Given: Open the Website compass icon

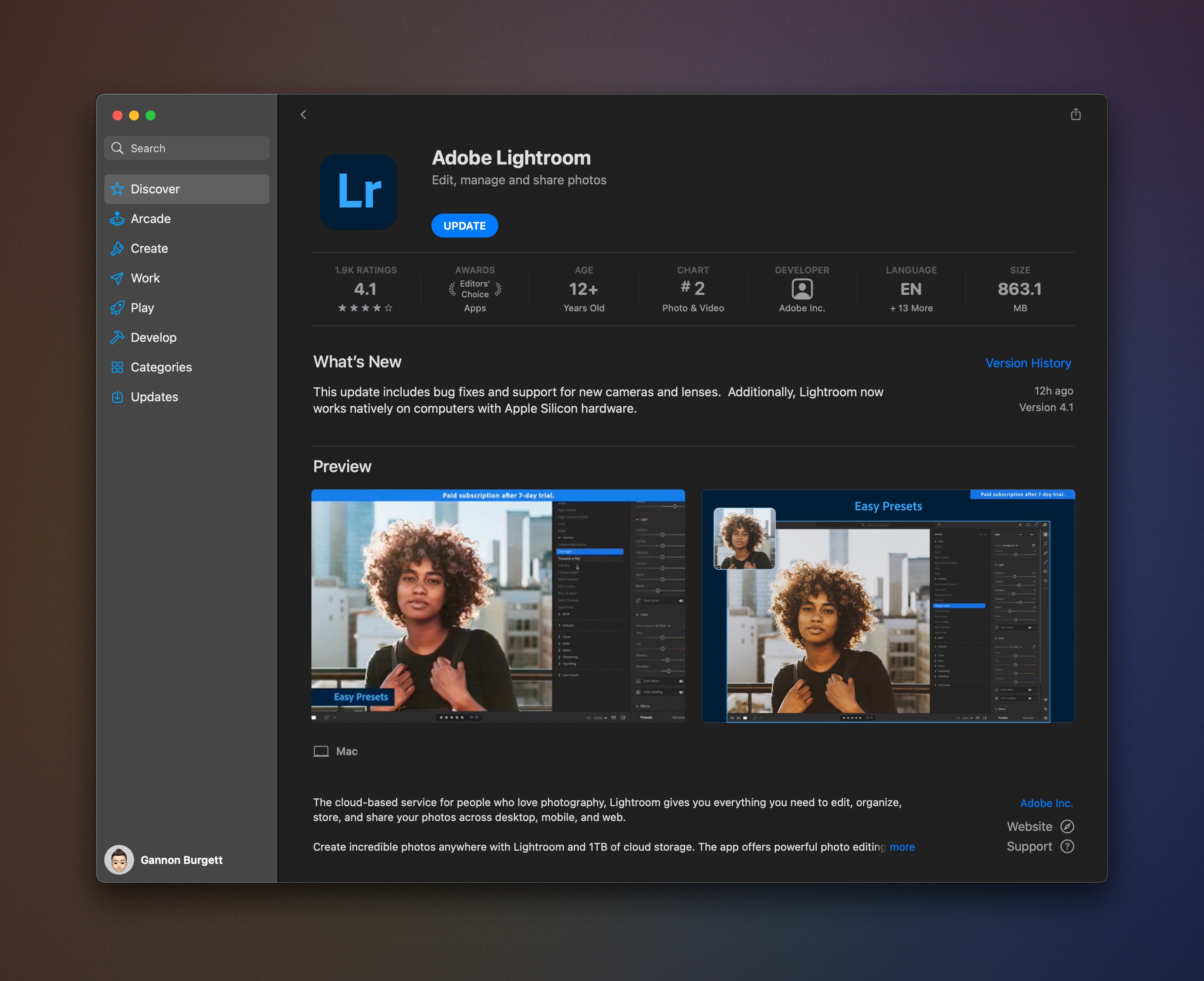Looking at the screenshot, I should point(1067,826).
